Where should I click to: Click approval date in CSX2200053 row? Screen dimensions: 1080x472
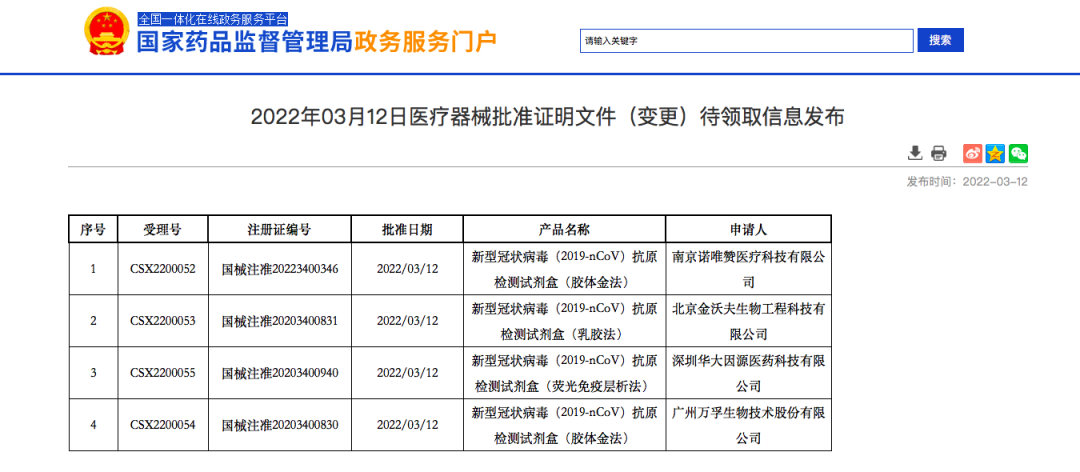pyautogui.click(x=407, y=321)
